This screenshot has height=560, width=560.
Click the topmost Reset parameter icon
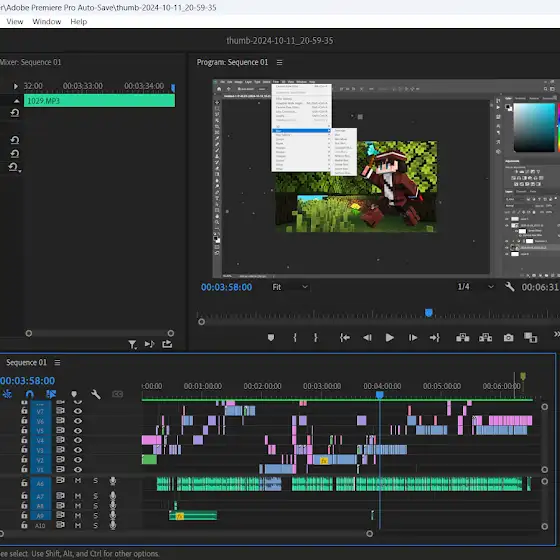click(x=15, y=114)
